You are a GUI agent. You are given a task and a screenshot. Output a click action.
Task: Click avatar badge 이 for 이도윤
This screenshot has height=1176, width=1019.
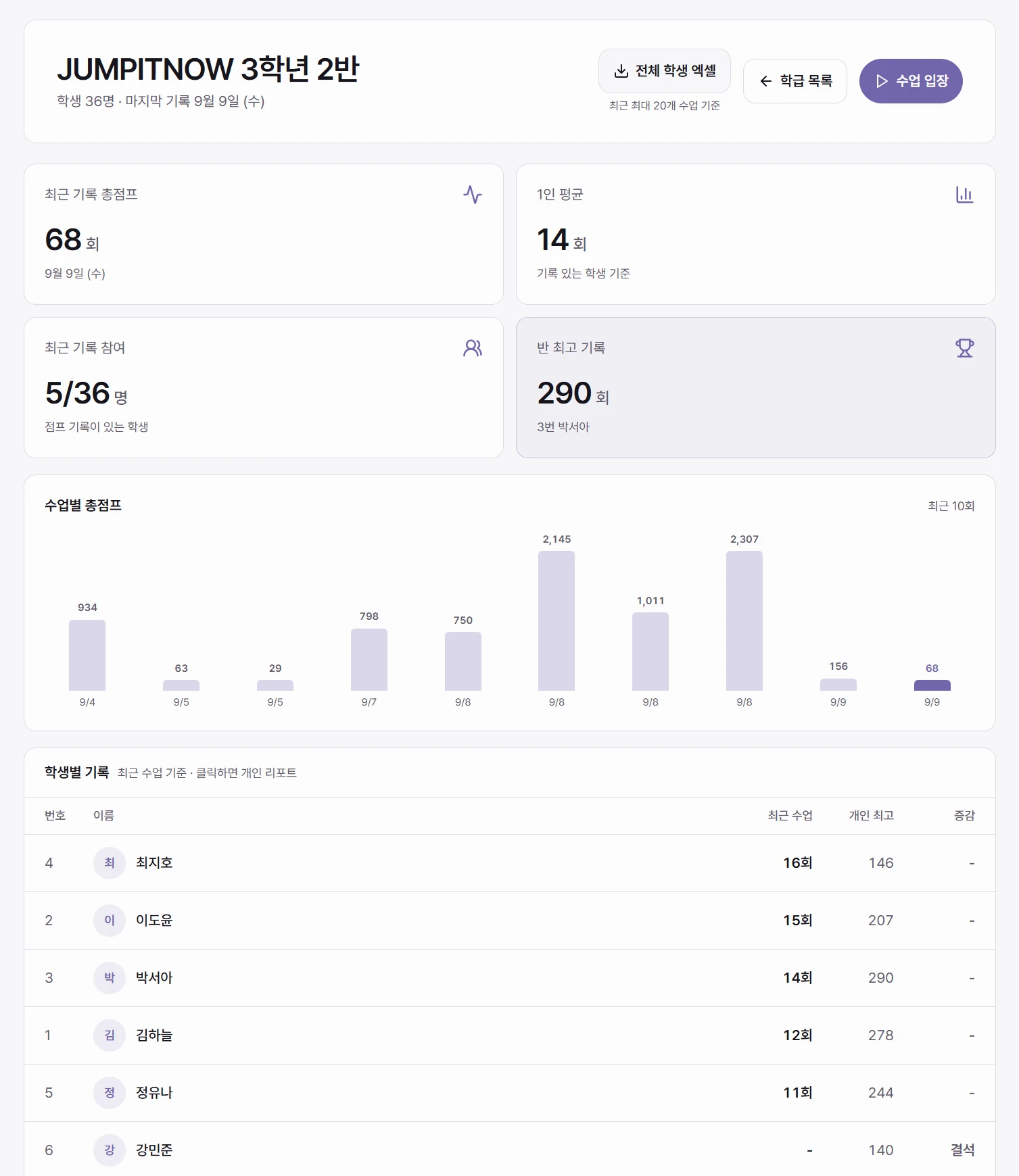coord(110,921)
